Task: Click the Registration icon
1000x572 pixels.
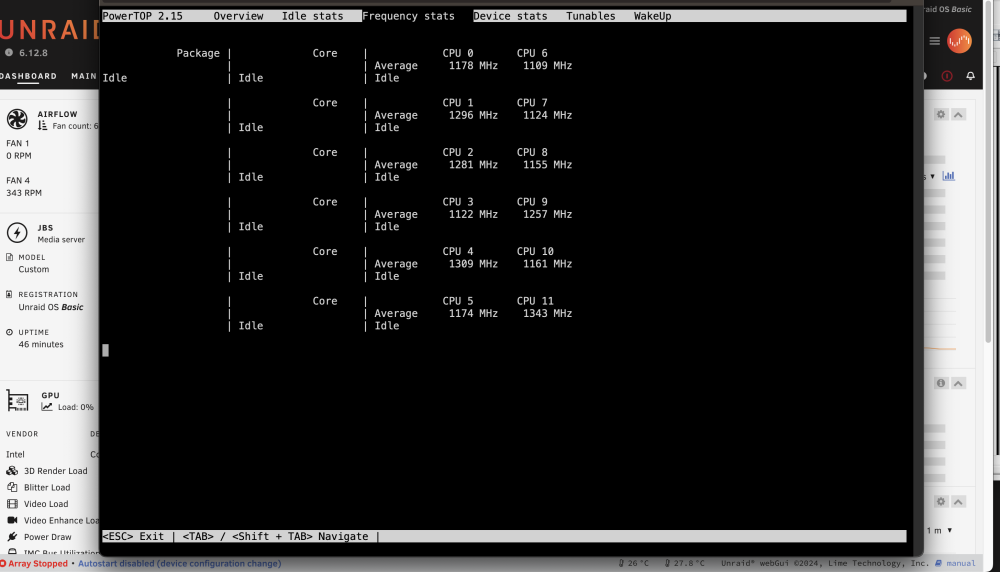Action: (x=9, y=294)
